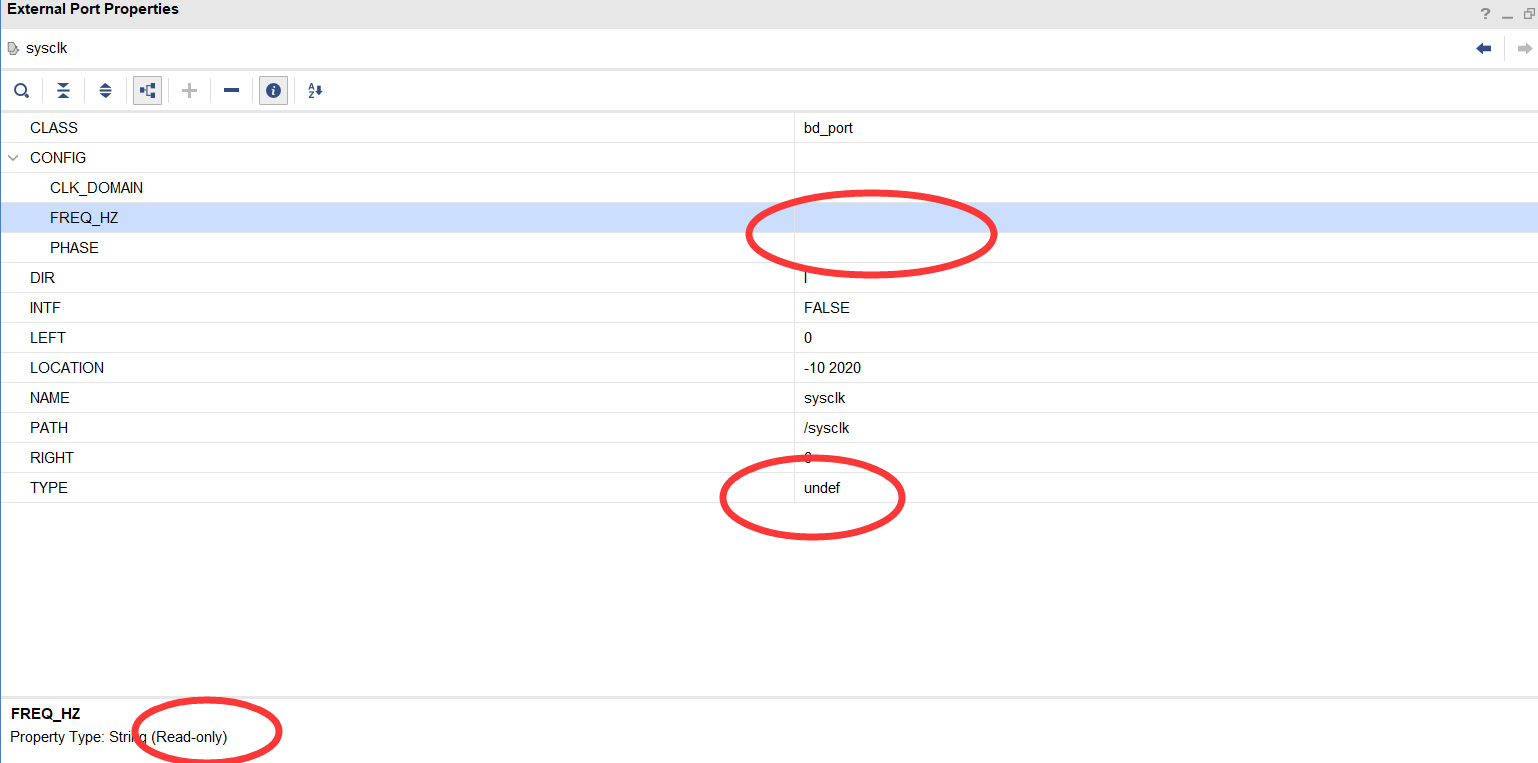Expand the CLK_DOMAIN property entry
The width and height of the screenshot is (1538, 763).
pos(96,187)
